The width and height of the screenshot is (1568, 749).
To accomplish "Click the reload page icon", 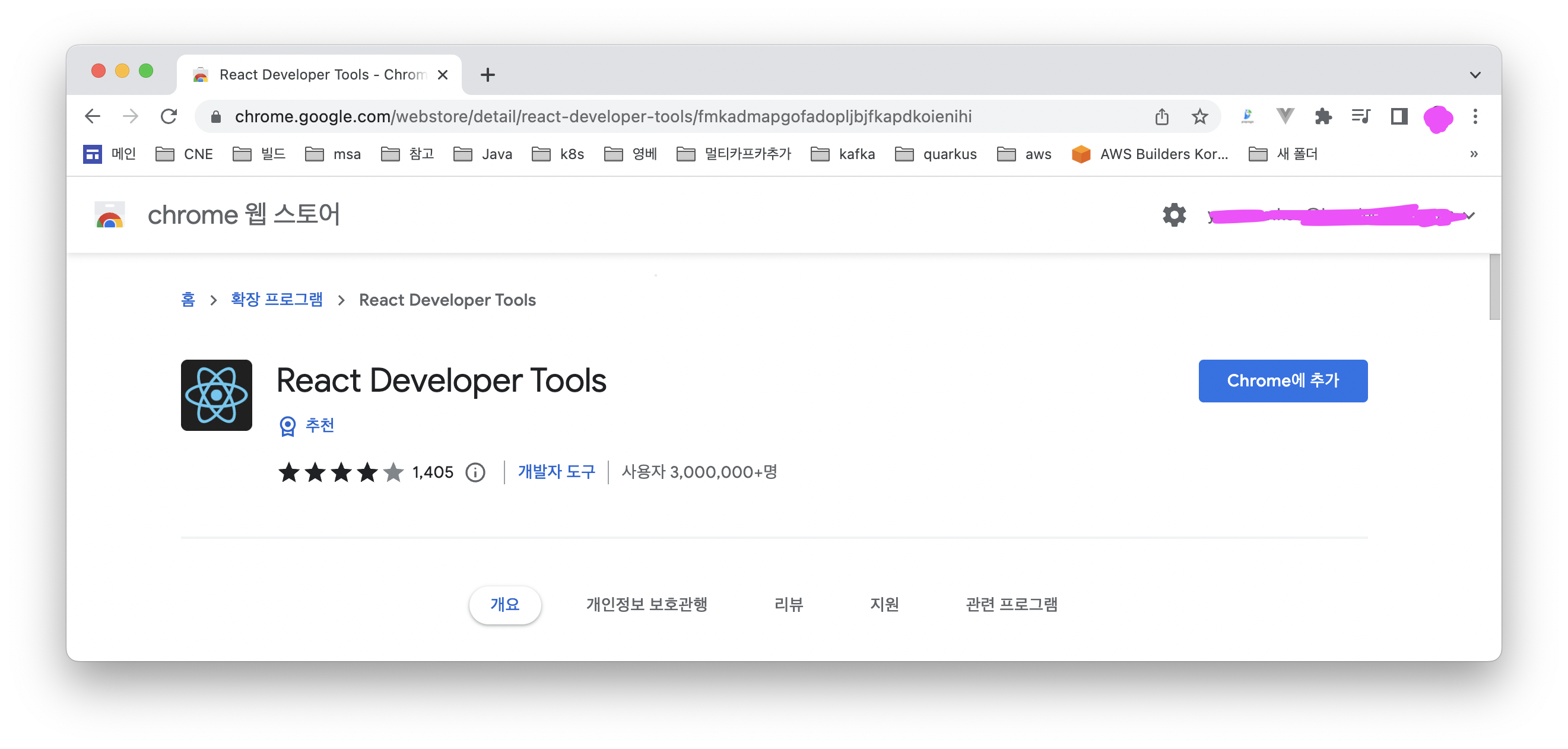I will (169, 116).
